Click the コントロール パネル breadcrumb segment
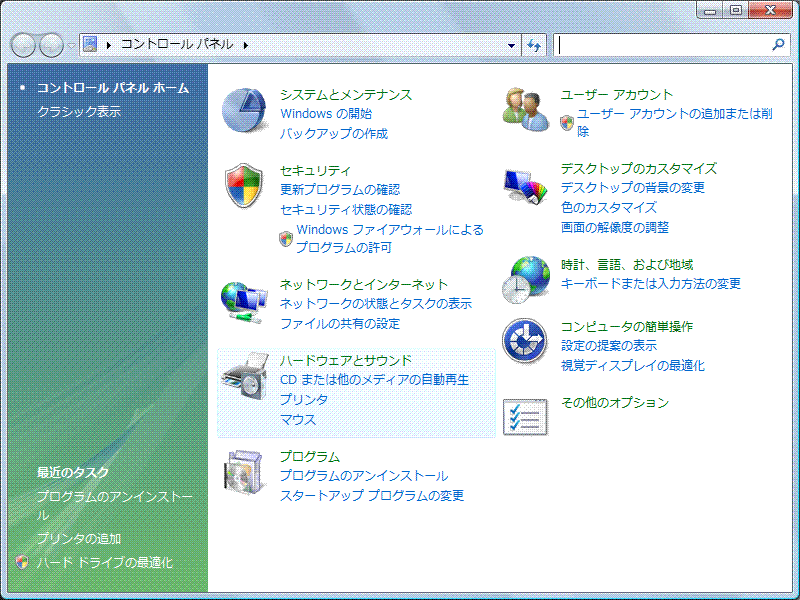Screen dimensions: 800x600 coord(177,44)
